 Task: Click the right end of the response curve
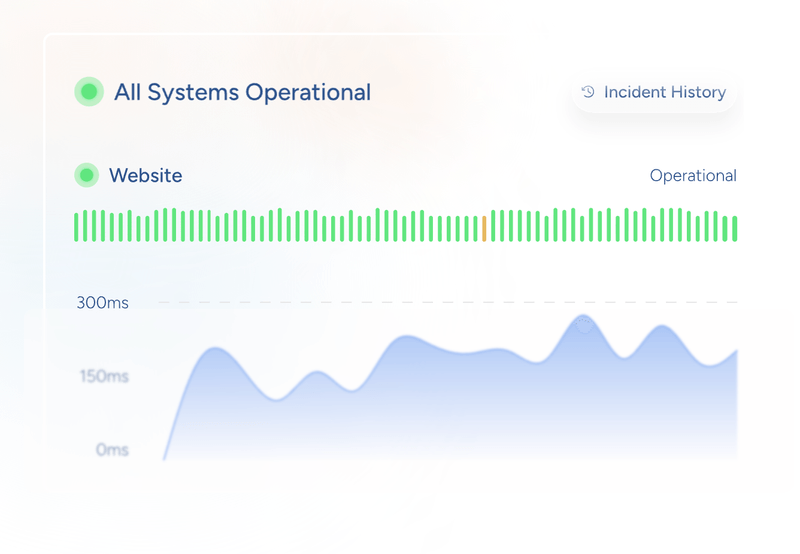[x=736, y=351]
